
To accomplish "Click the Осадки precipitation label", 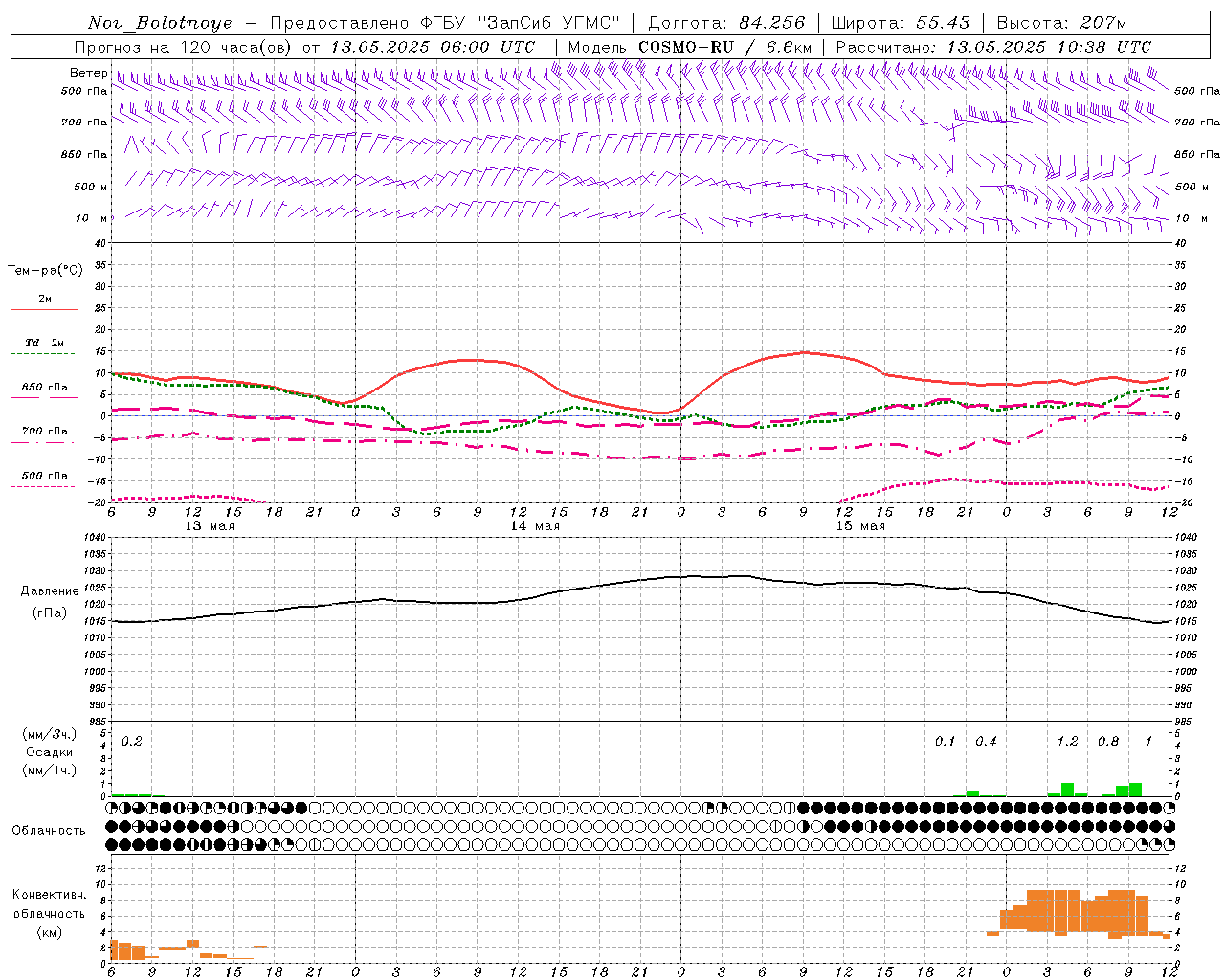I will 50,752.
